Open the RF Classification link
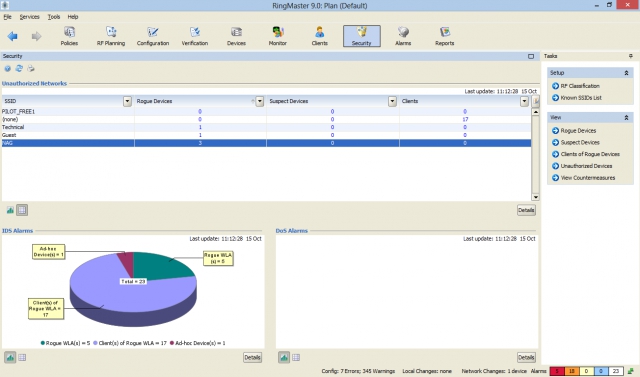 580,86
